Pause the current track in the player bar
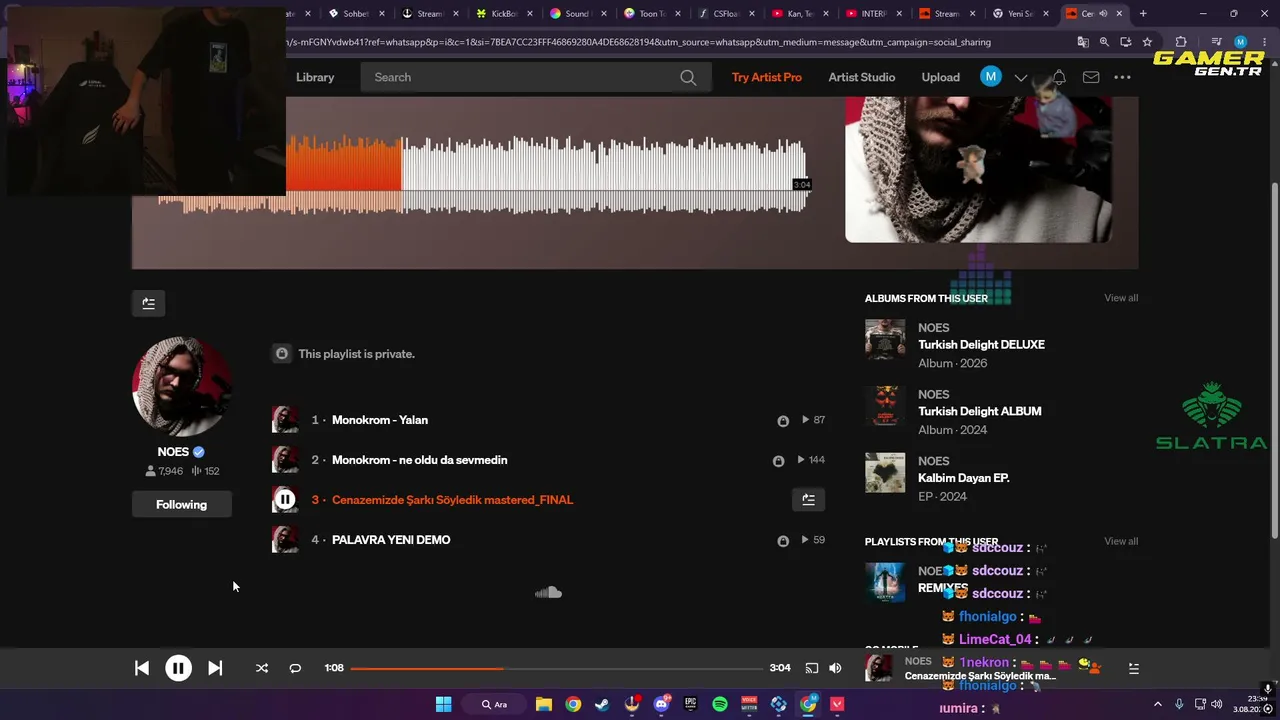Image resolution: width=1280 pixels, height=720 pixels. (178, 668)
